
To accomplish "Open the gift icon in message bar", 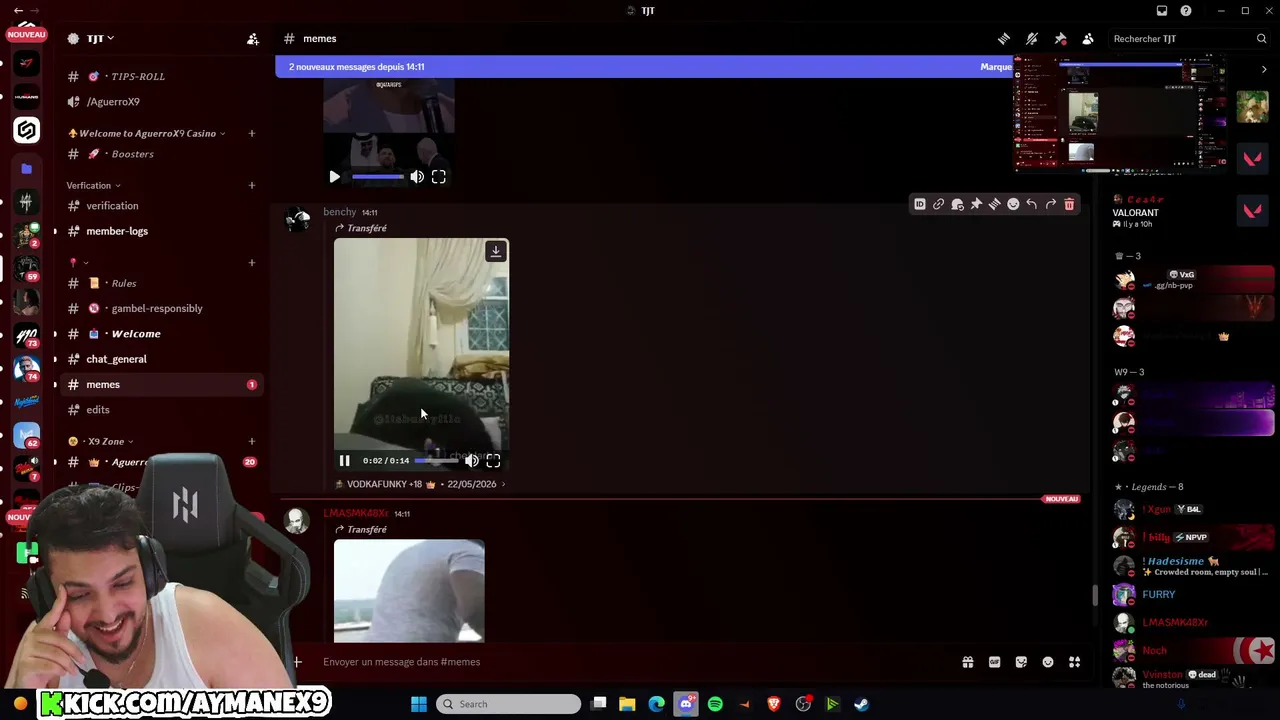I will (968, 662).
